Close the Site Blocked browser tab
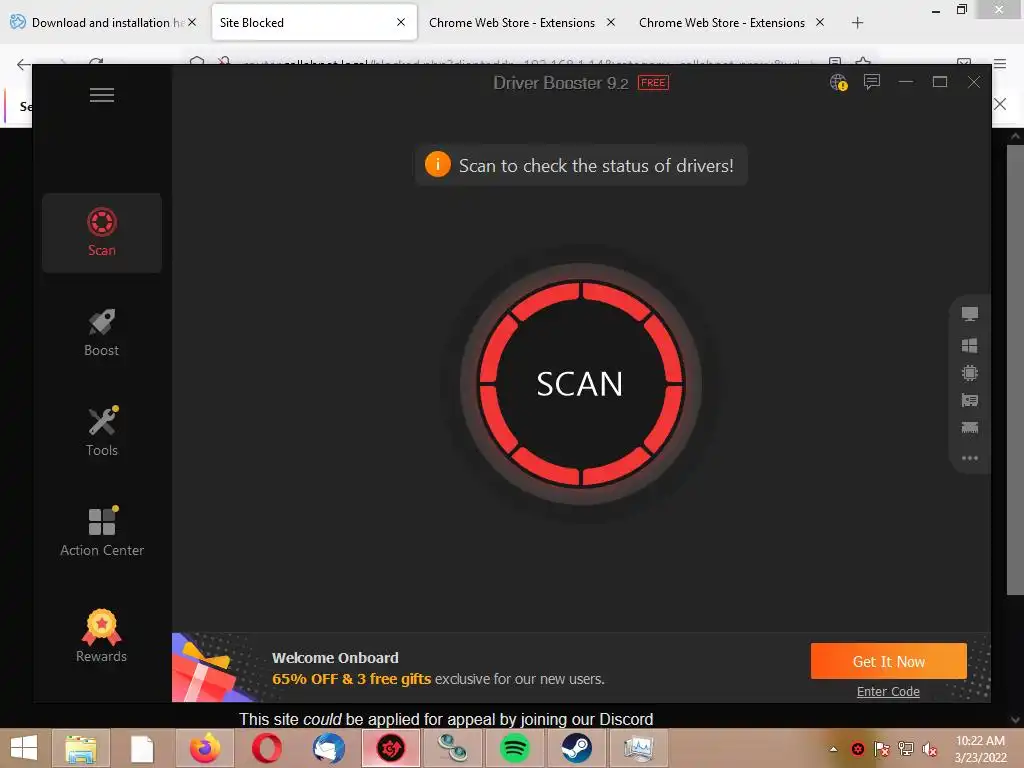Screen dimensions: 1024x768 (x=401, y=22)
